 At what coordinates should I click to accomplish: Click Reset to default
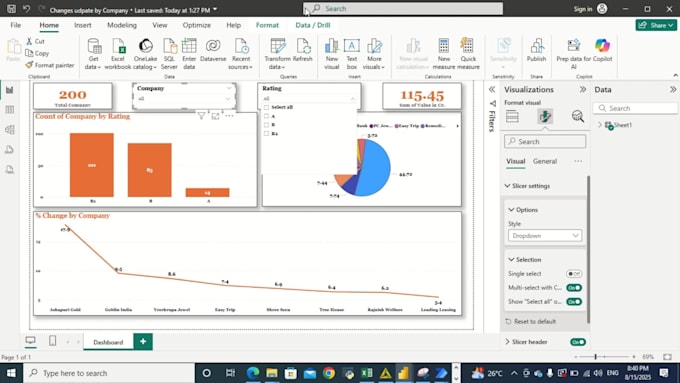(531, 321)
